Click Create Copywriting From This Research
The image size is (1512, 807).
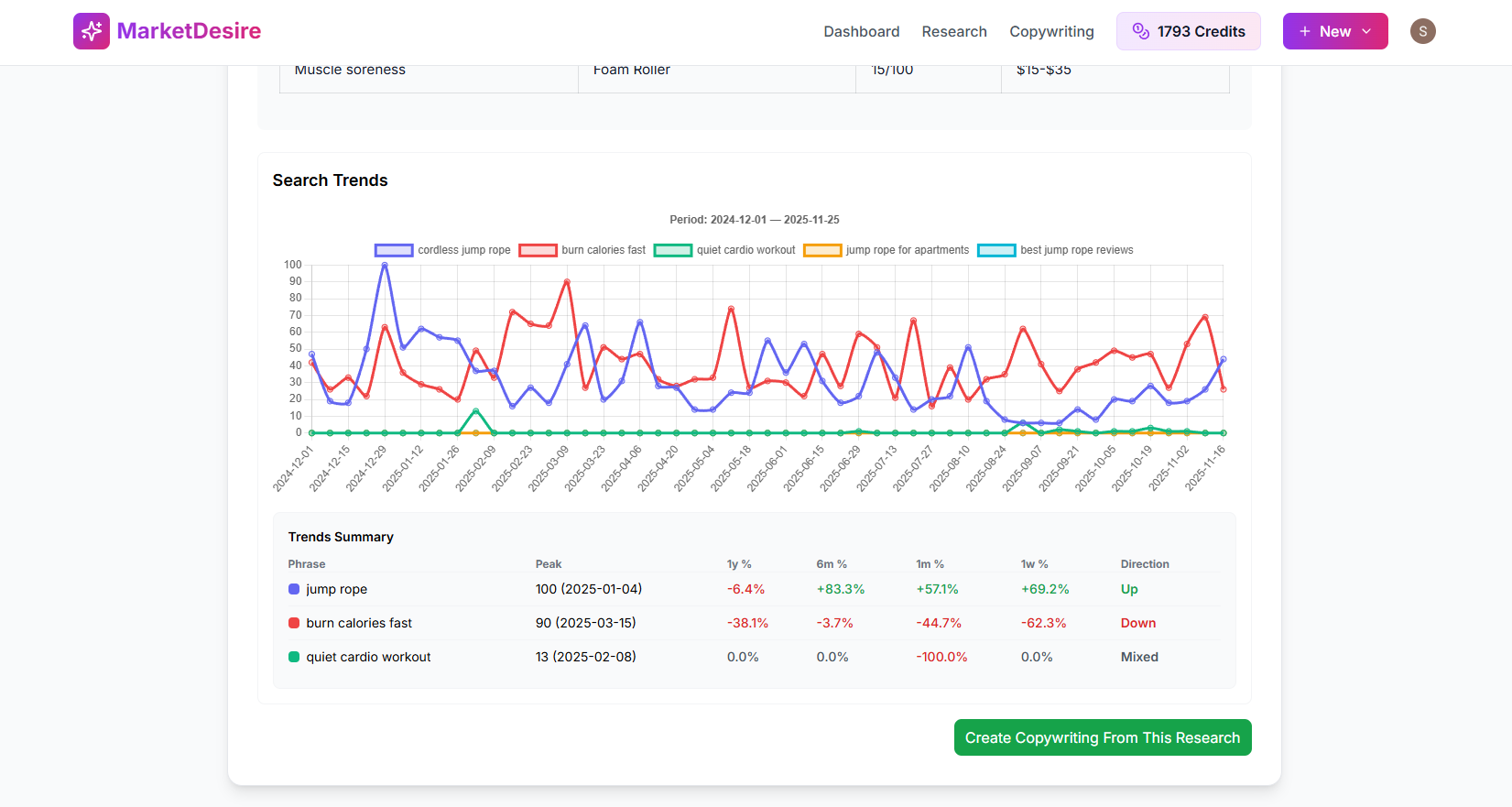pos(1102,738)
